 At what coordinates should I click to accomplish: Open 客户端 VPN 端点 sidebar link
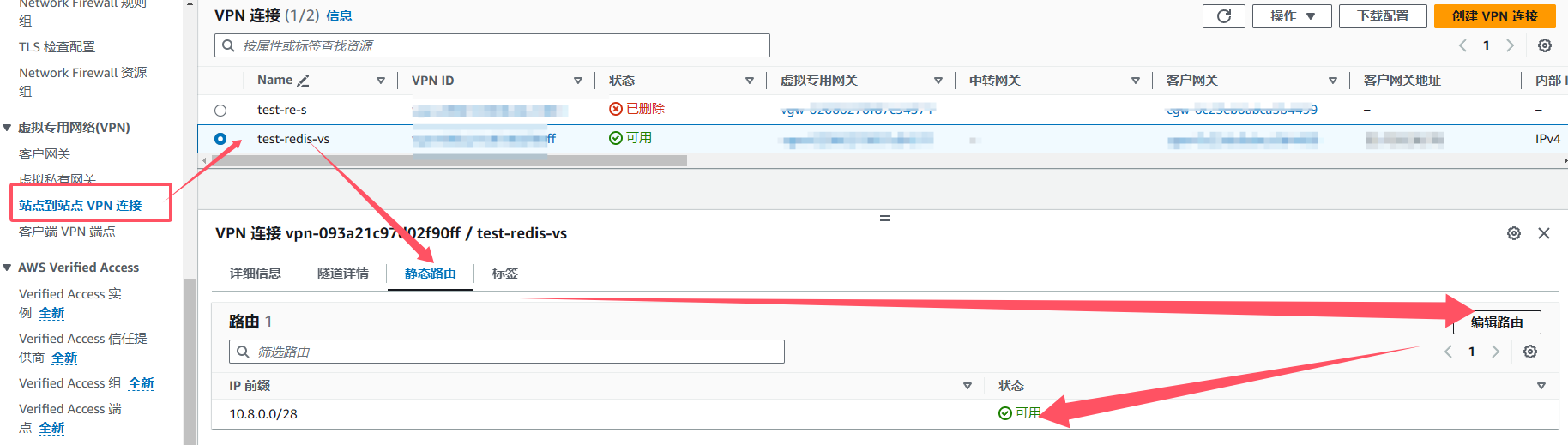pyautogui.click(x=67, y=232)
